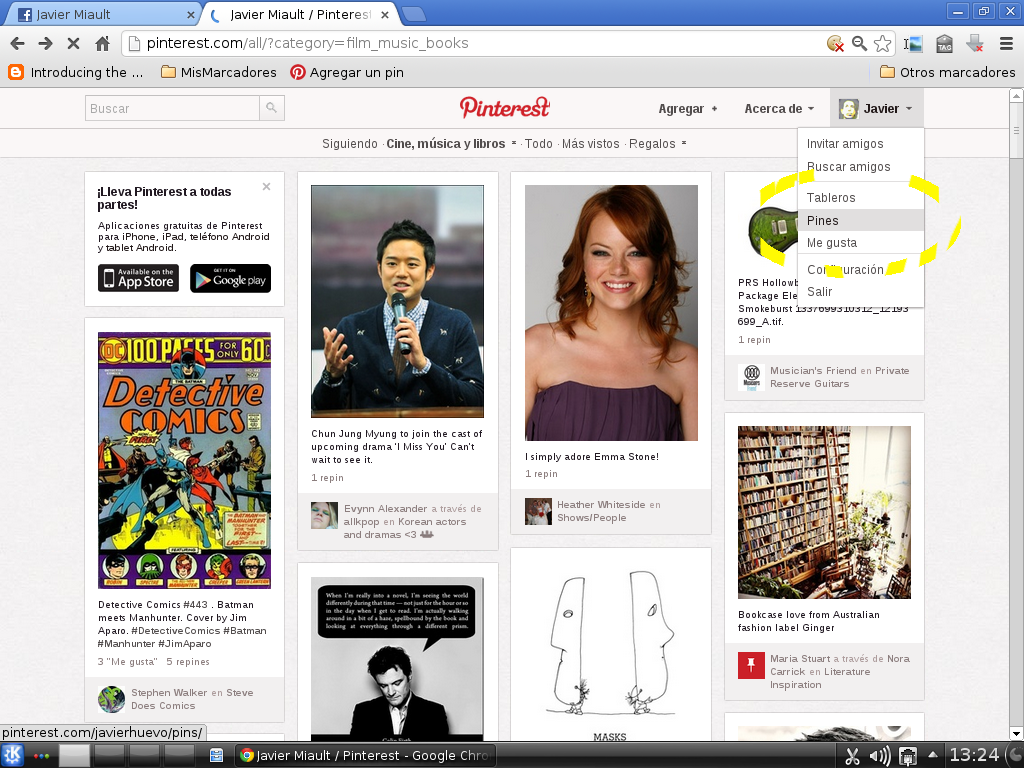Click Evynn Alexander's avatar
The height and width of the screenshot is (768, 1024).
pos(325,515)
